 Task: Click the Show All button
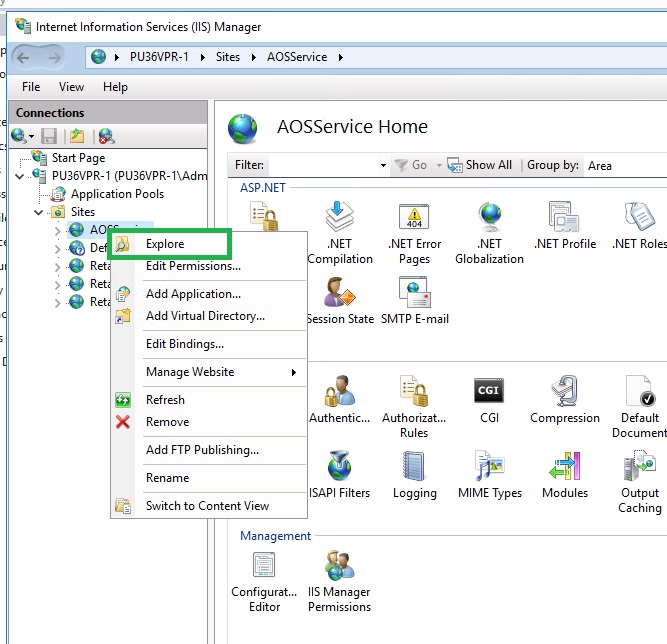pyautogui.click(x=480, y=165)
